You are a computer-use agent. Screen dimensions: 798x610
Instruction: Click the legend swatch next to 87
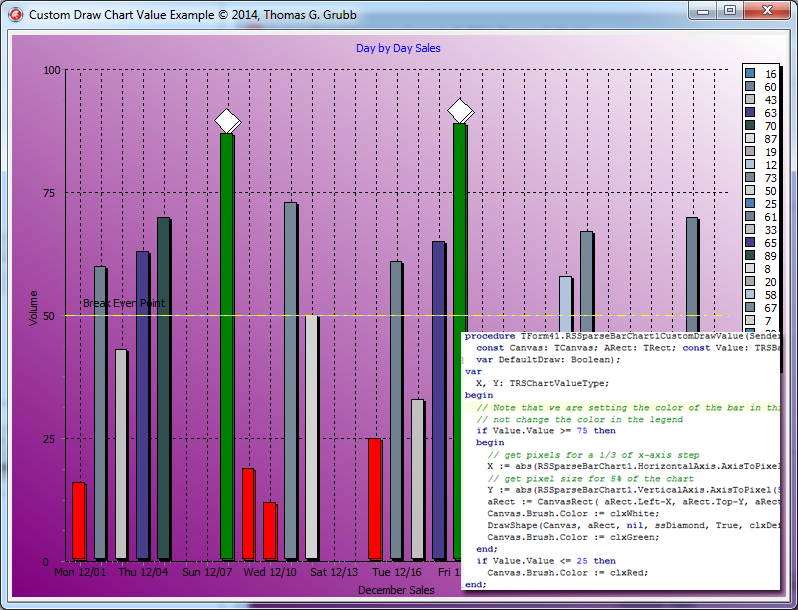[x=750, y=139]
